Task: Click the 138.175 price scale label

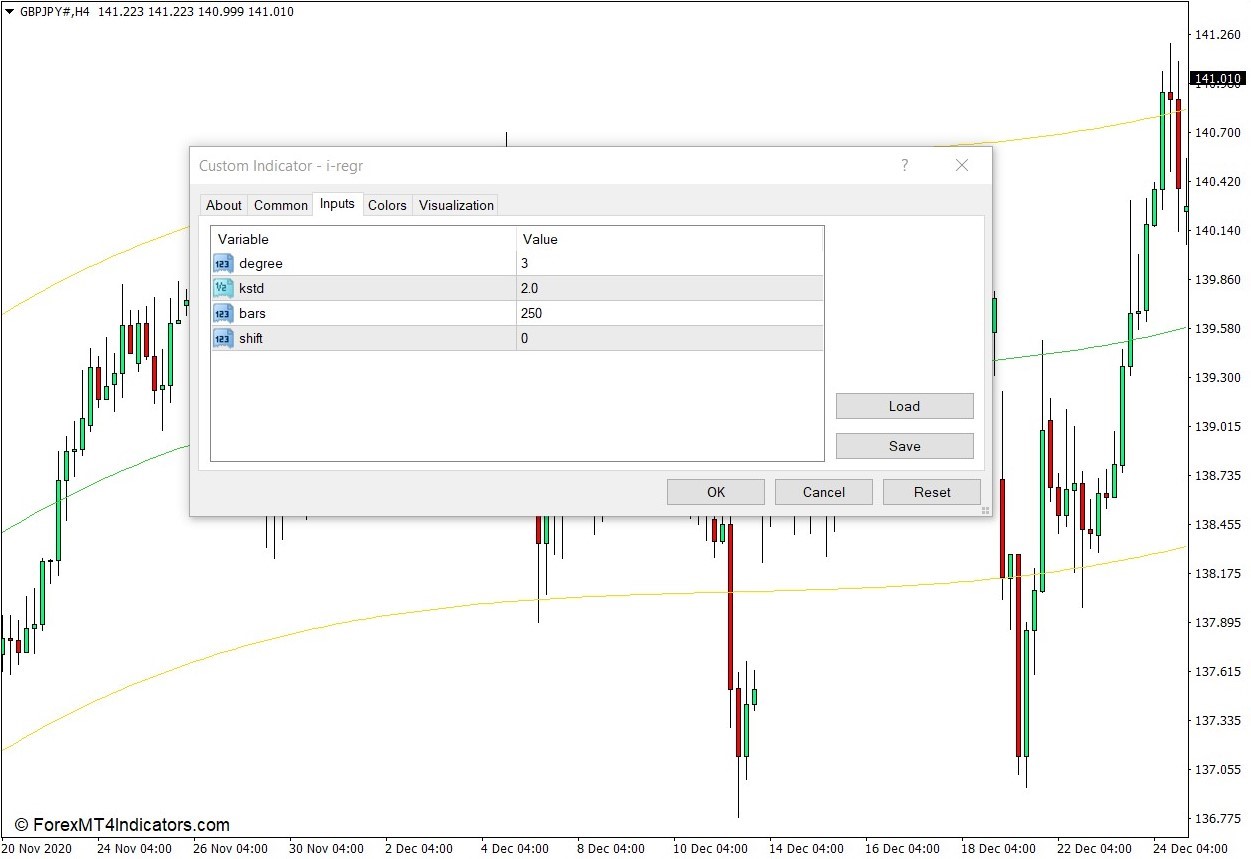Action: 1218,574
